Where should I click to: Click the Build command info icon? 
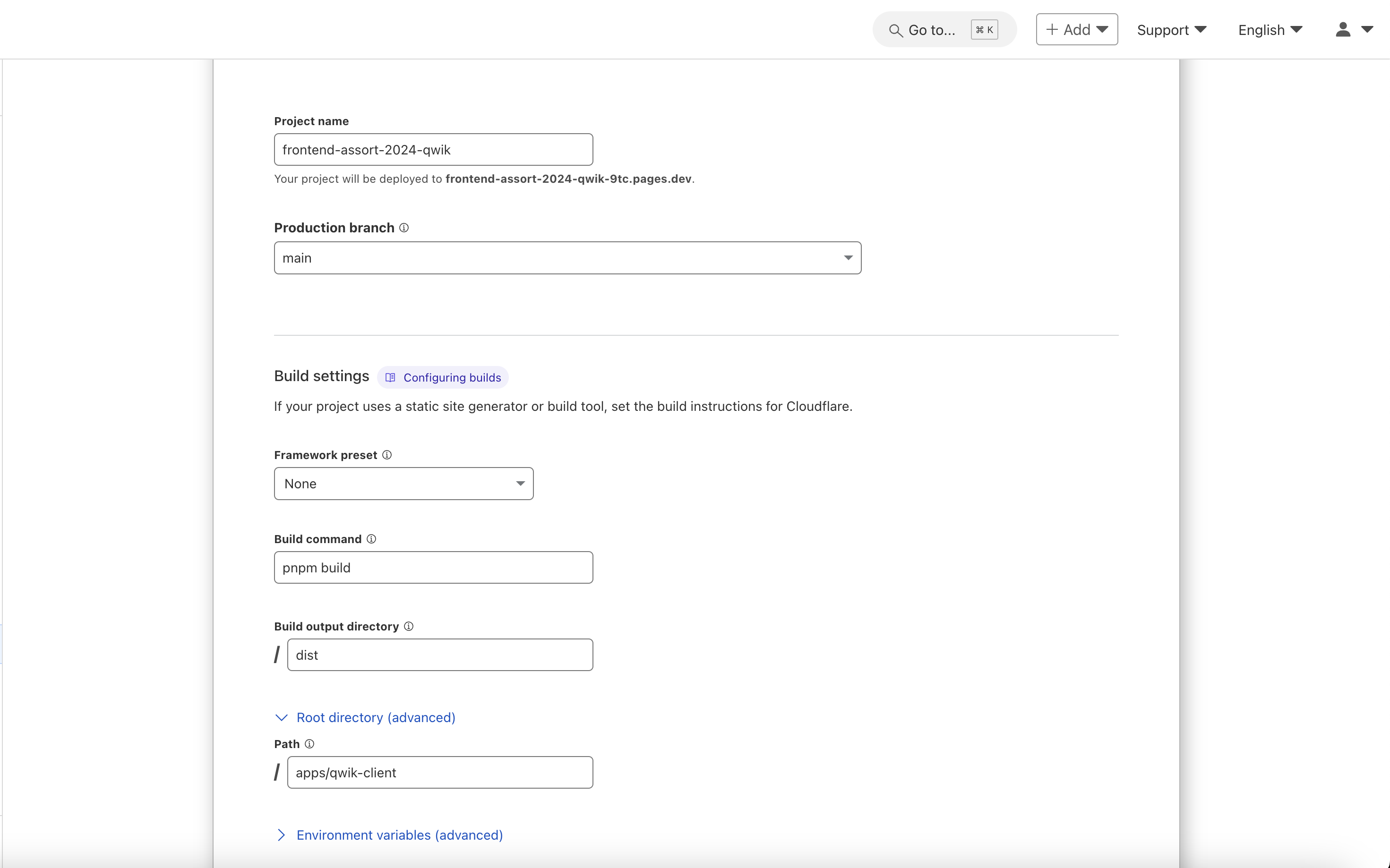[371, 538]
